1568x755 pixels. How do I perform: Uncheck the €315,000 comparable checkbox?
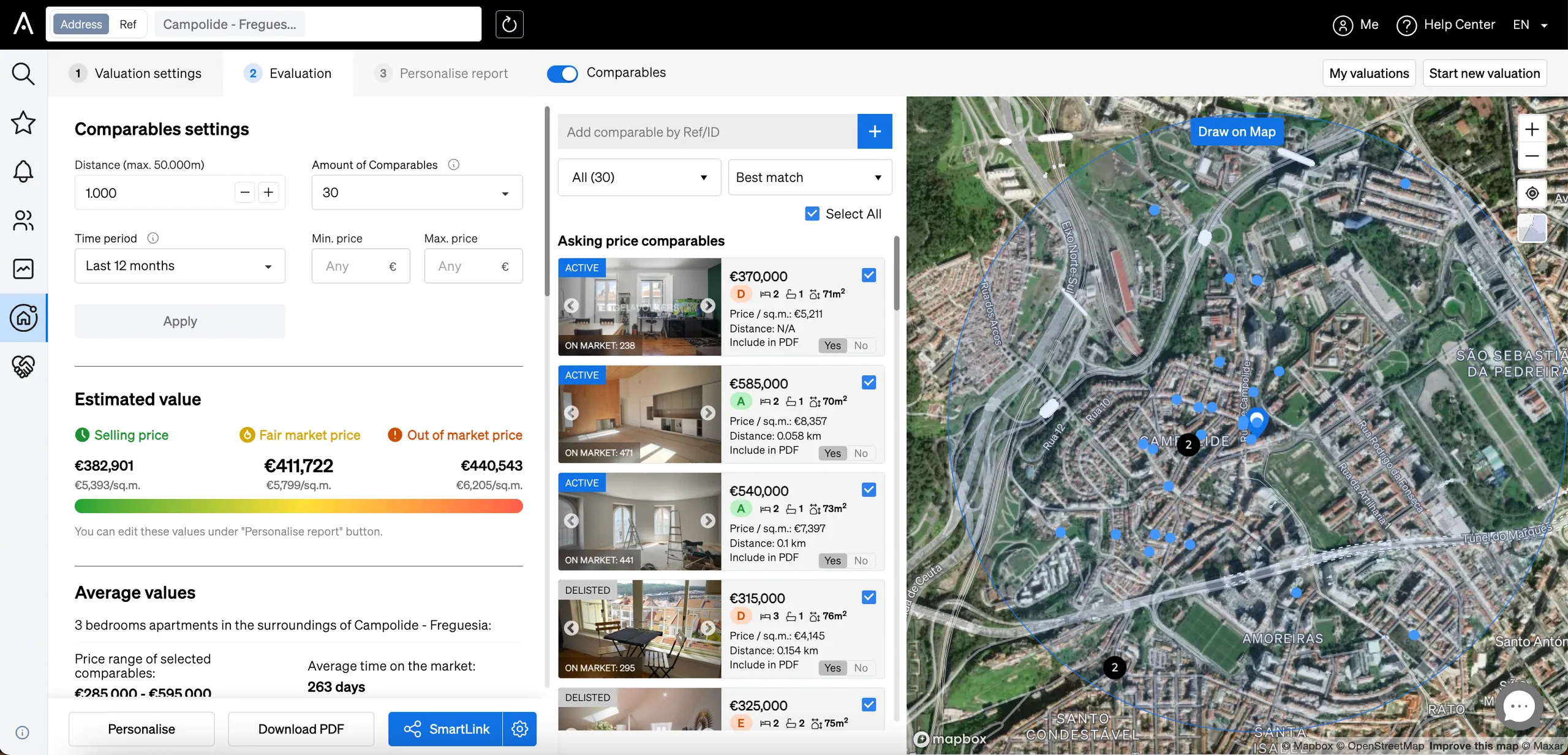(x=869, y=597)
